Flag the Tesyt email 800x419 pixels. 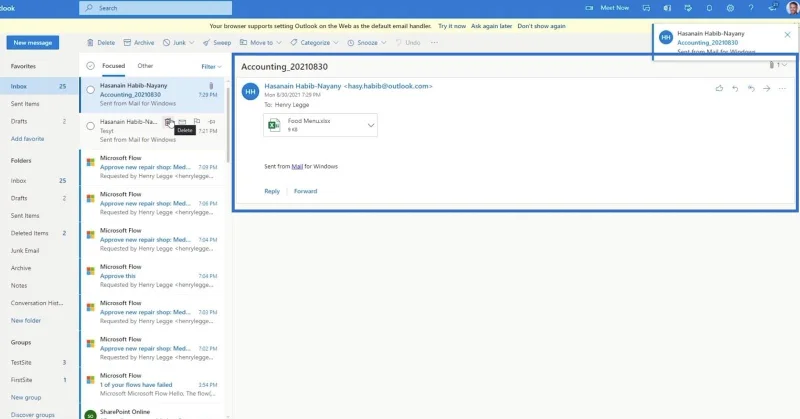point(197,121)
